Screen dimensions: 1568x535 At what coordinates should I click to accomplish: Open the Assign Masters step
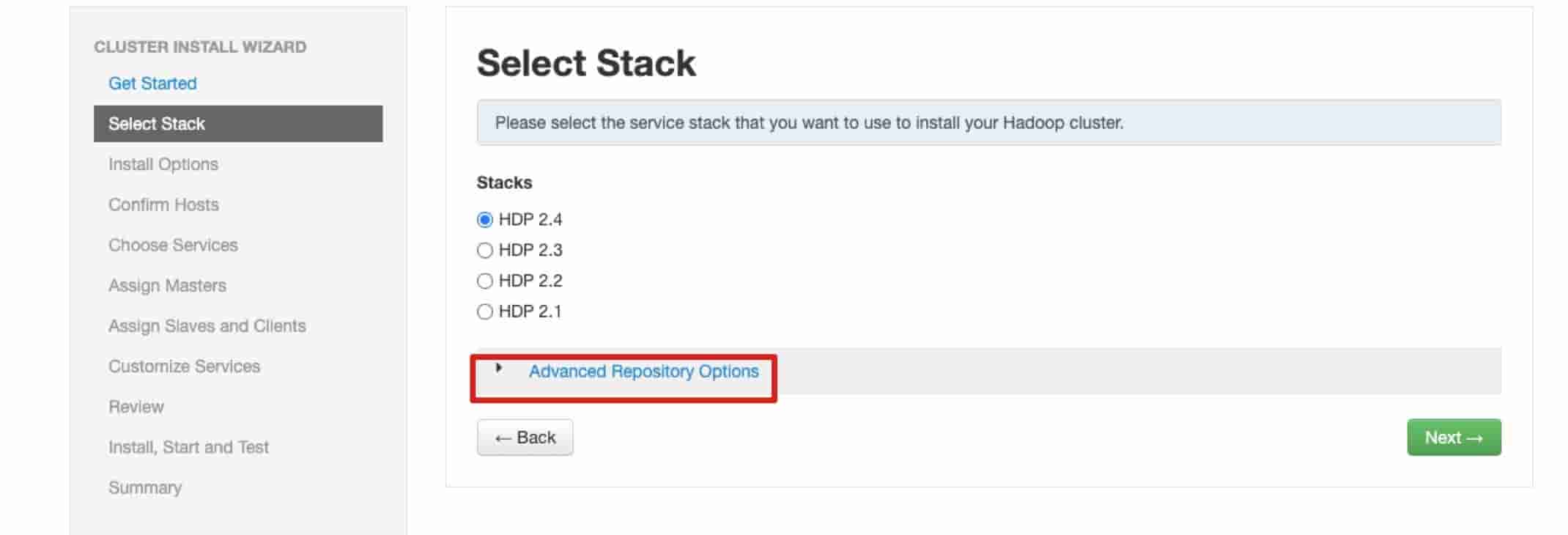(x=167, y=286)
